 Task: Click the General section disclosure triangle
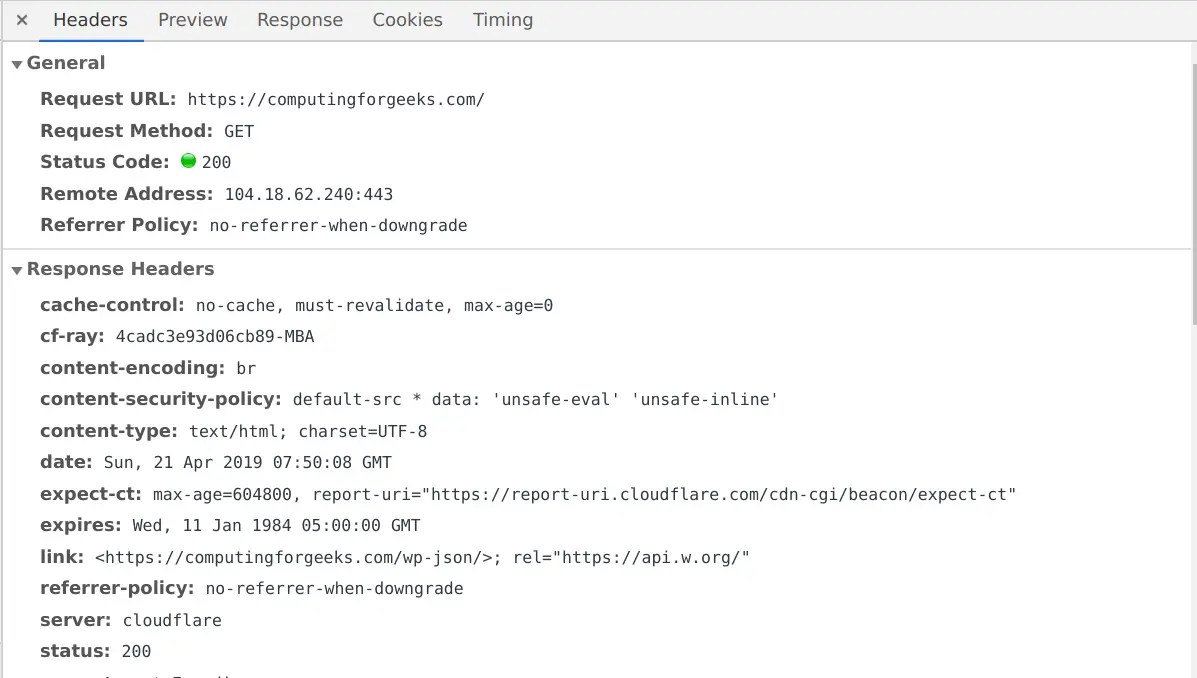(x=17, y=62)
